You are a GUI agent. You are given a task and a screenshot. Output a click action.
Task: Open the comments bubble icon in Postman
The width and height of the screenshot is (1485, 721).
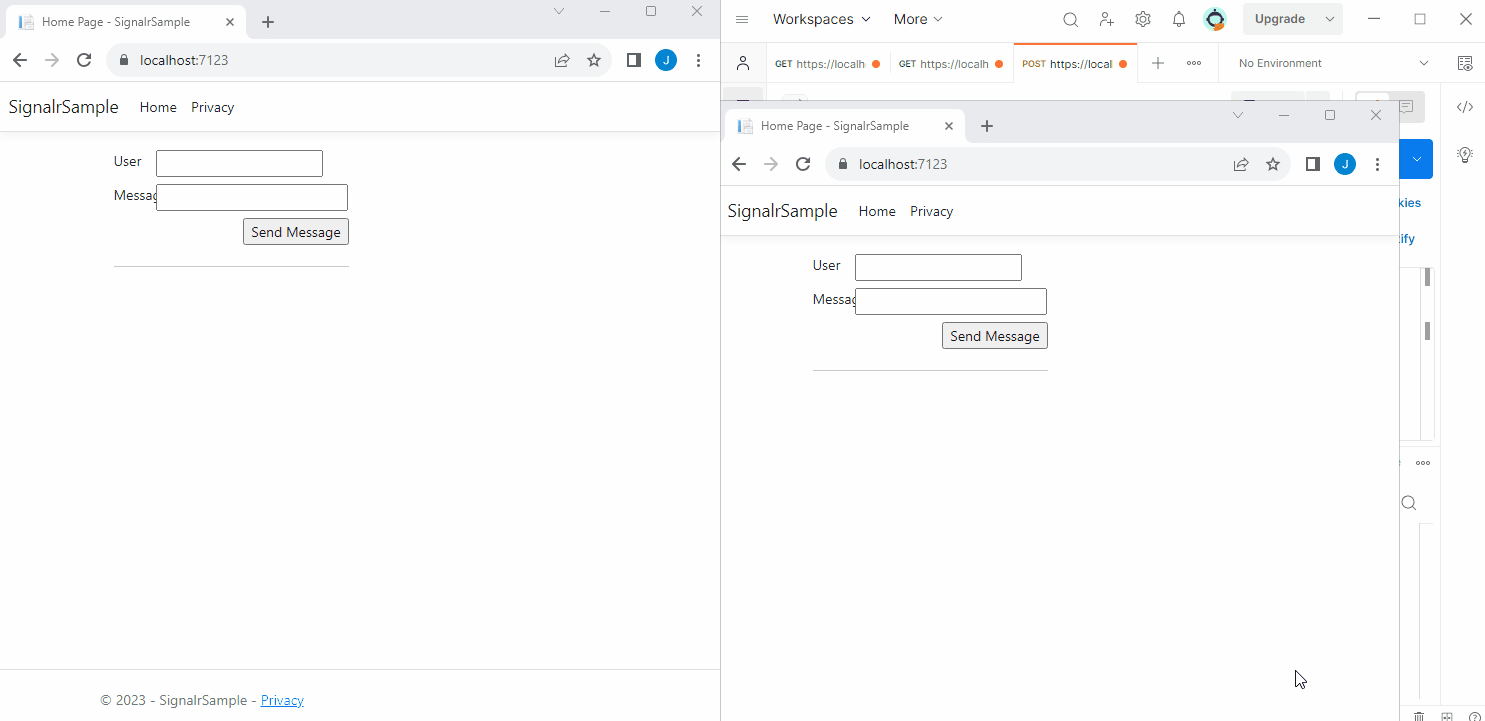pos(1407,106)
